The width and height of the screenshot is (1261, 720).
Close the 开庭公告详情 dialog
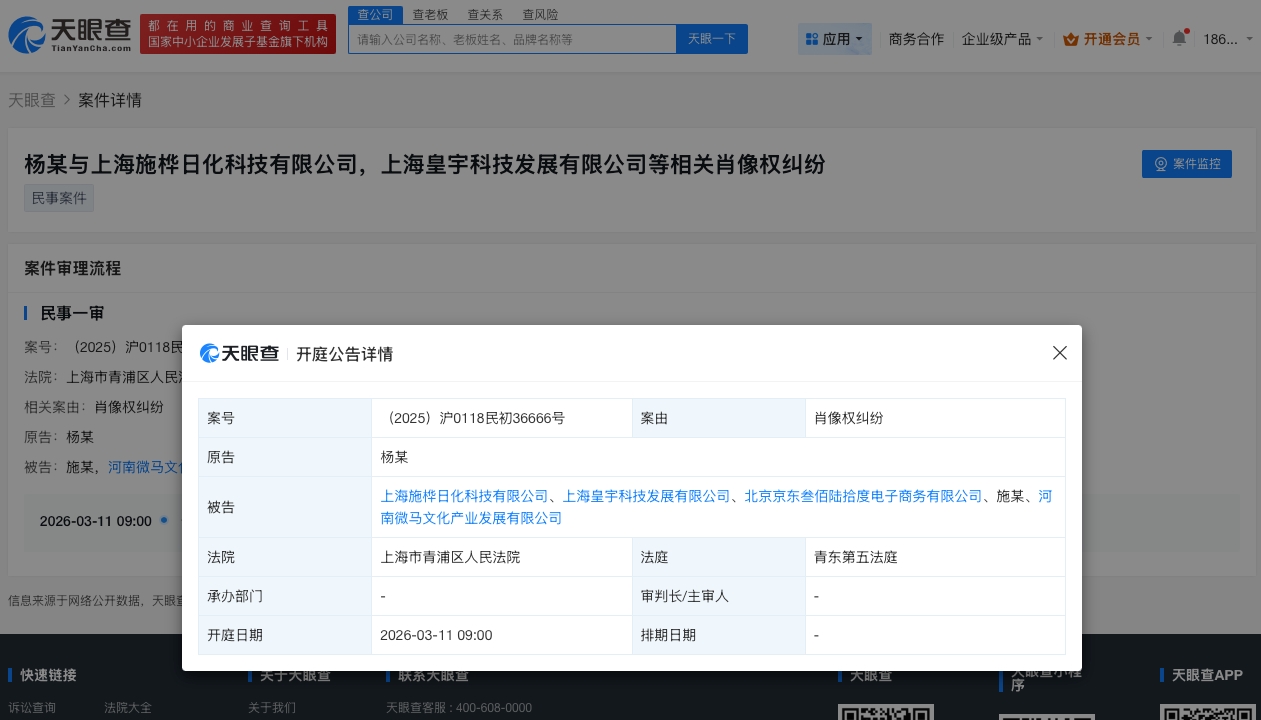coord(1060,353)
